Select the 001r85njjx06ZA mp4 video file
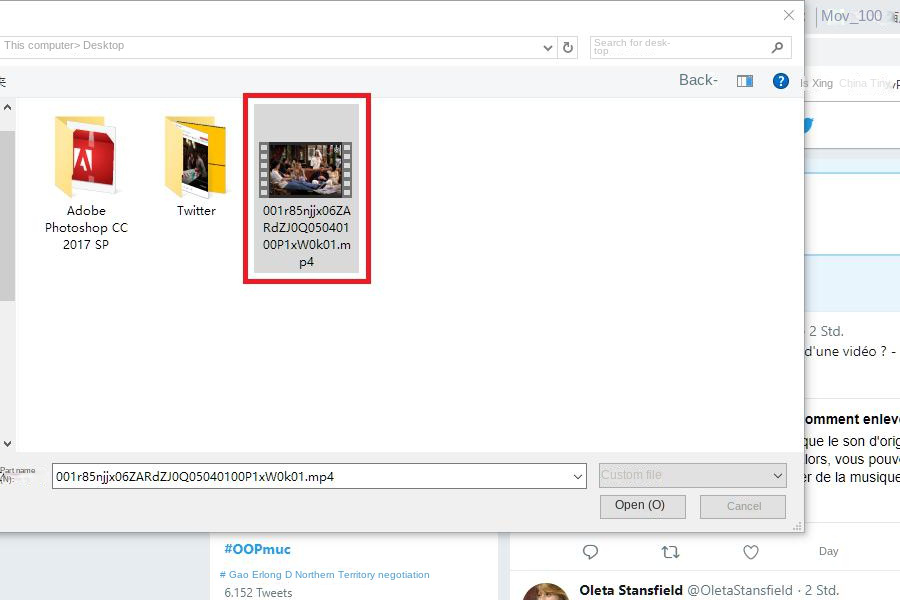 click(x=307, y=188)
